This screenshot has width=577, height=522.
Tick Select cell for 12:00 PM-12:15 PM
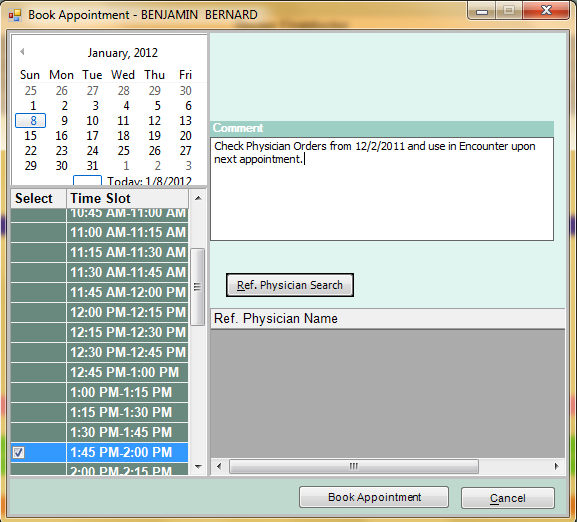[38, 312]
